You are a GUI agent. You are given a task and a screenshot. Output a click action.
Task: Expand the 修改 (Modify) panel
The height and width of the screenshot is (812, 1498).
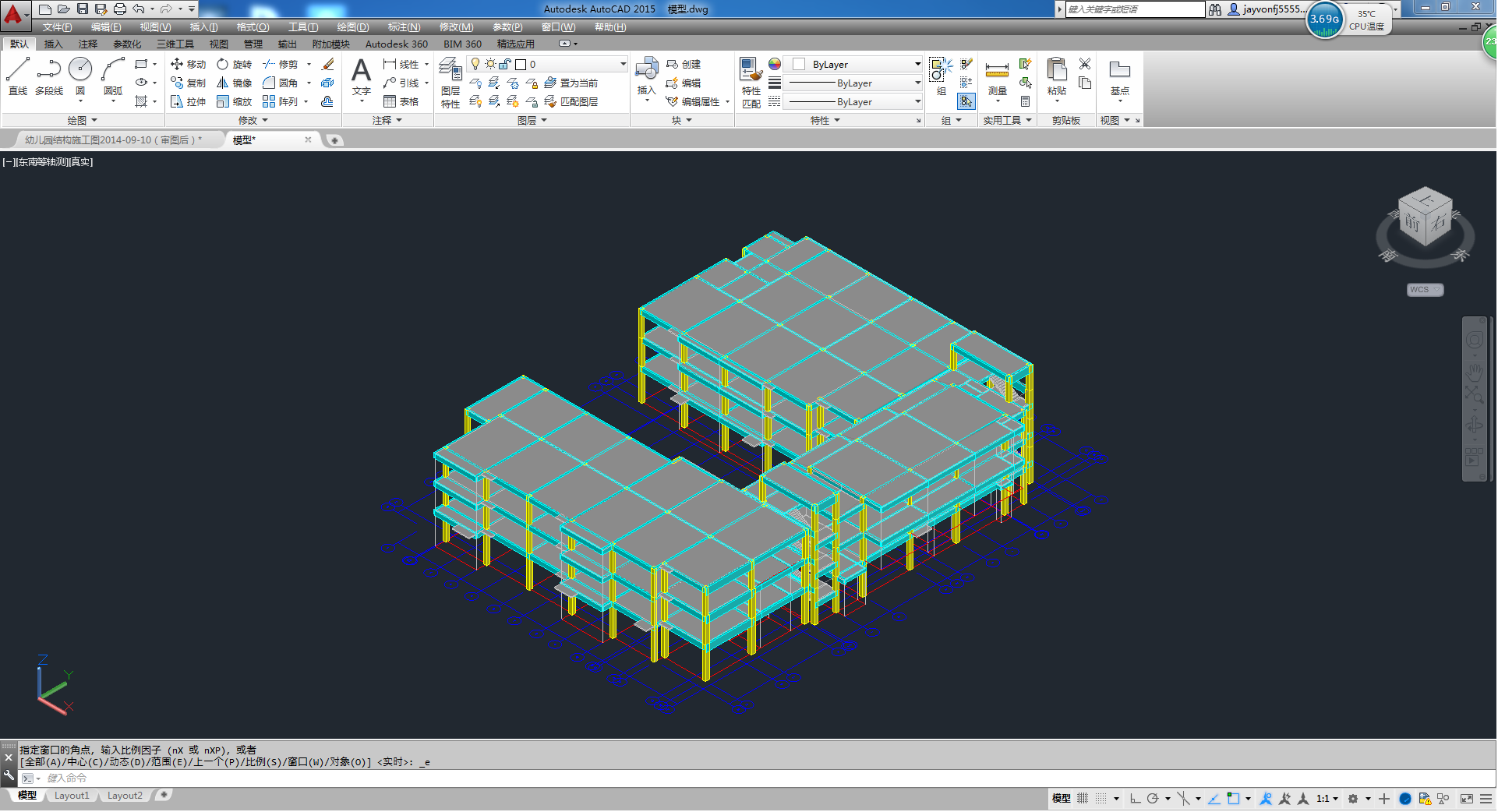click(253, 121)
